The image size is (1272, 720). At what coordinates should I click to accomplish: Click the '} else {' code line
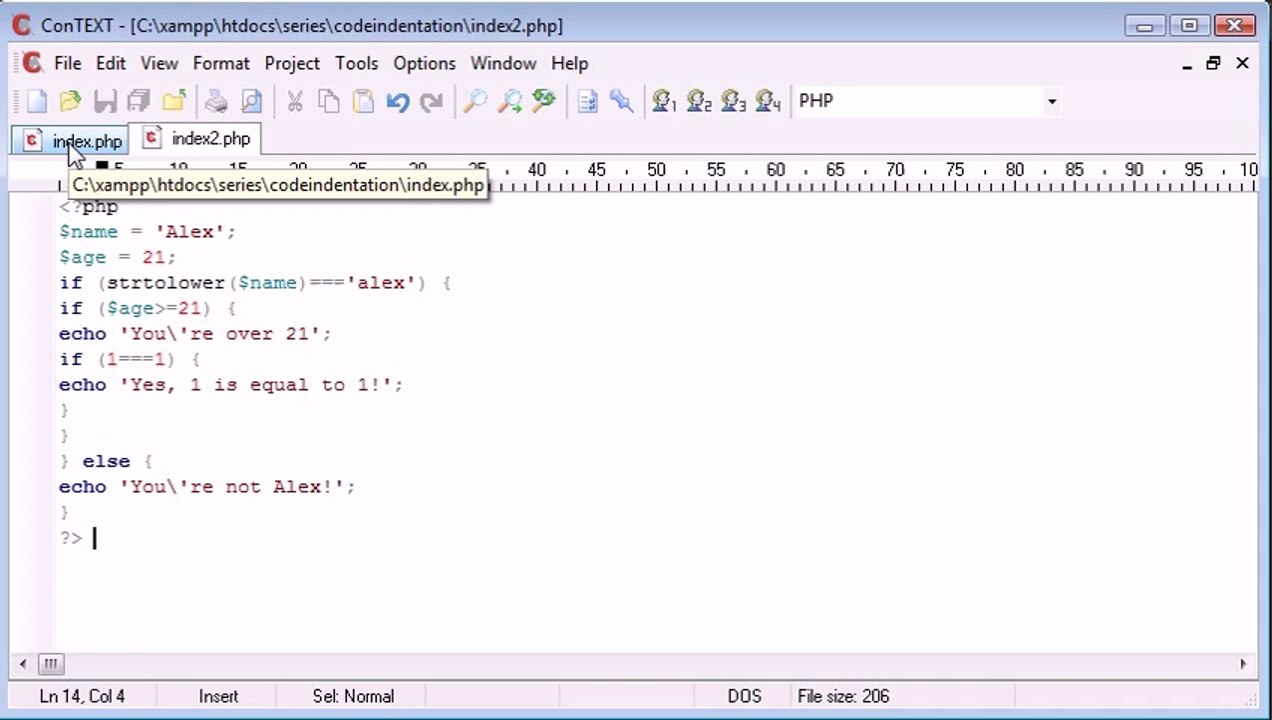(105, 461)
